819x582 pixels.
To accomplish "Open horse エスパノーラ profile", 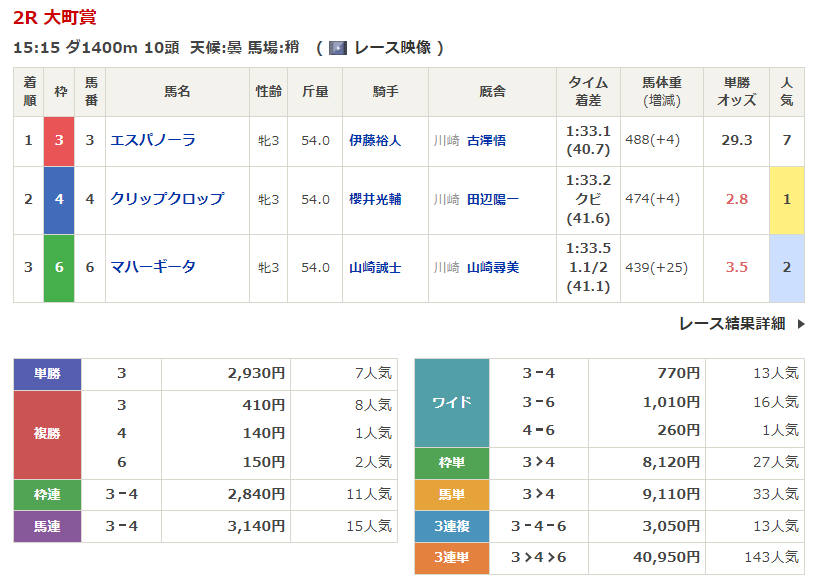I will tap(153, 140).
